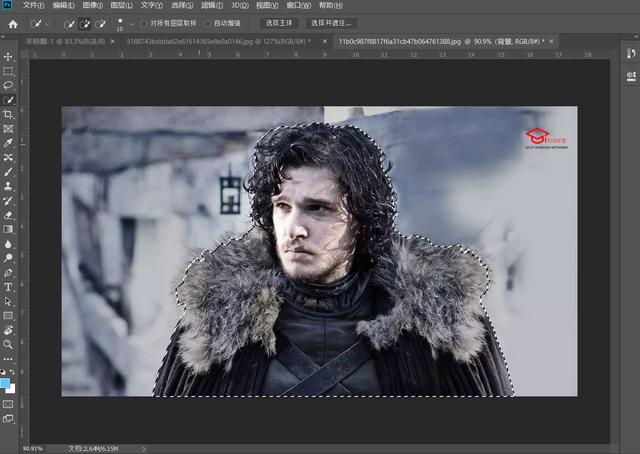Close the 11b0c987f8817f6a jpg tab
This screenshot has width=640, height=454.
pos(551,41)
